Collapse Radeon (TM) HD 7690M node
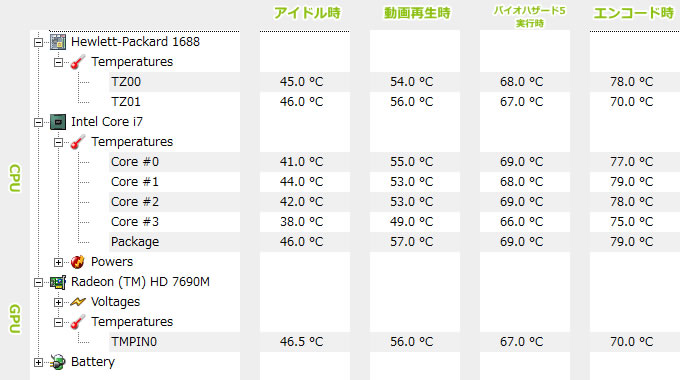This screenshot has height=380, width=680. click(x=39, y=282)
